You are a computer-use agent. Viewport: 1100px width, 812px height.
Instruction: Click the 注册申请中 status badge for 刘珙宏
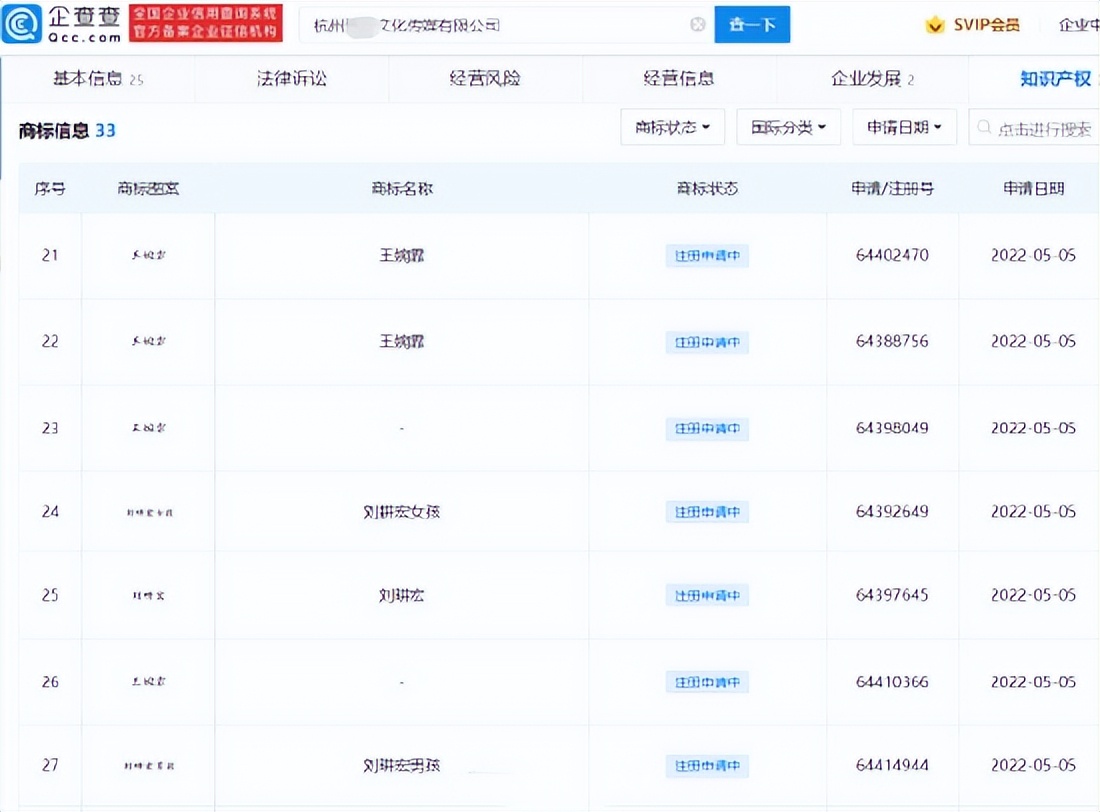pos(707,595)
